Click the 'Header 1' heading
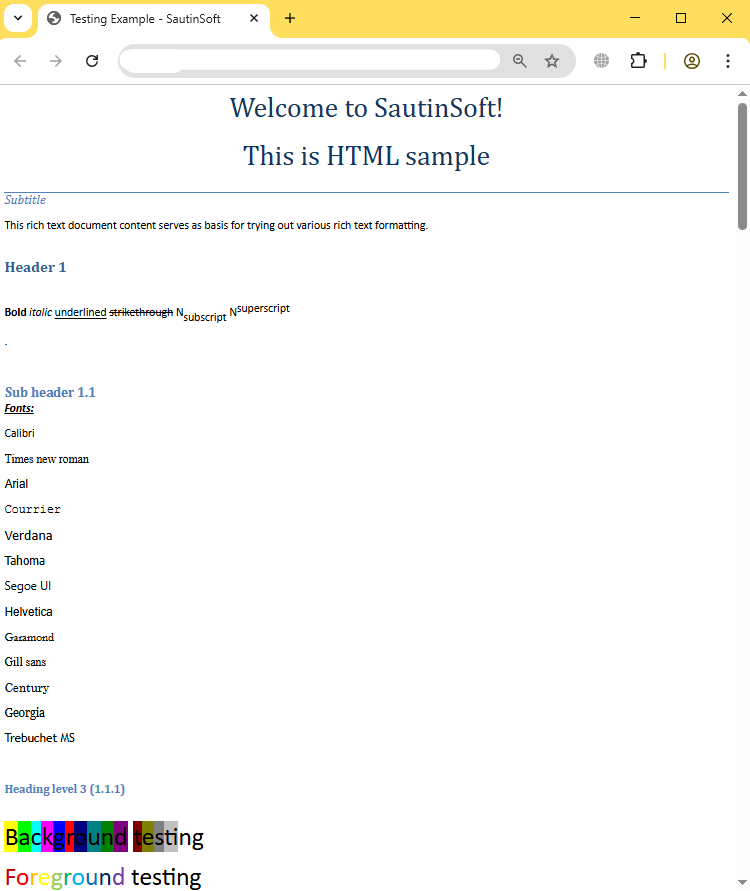750x891 pixels. [x=35, y=267]
